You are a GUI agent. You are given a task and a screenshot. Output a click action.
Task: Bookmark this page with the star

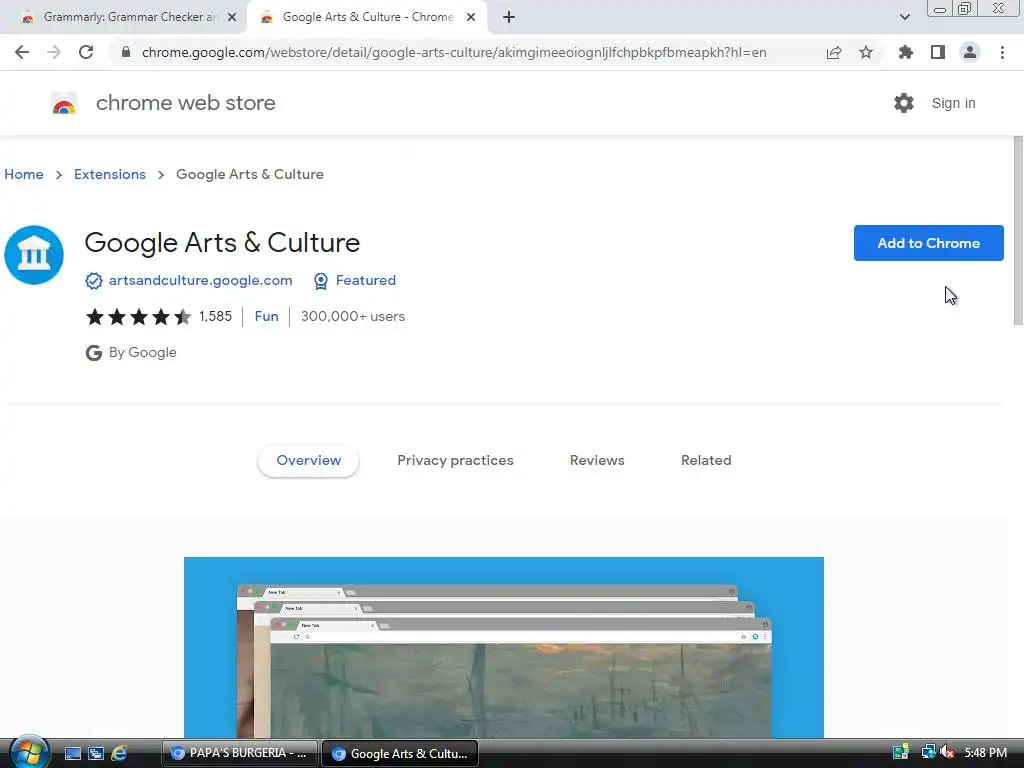point(866,52)
